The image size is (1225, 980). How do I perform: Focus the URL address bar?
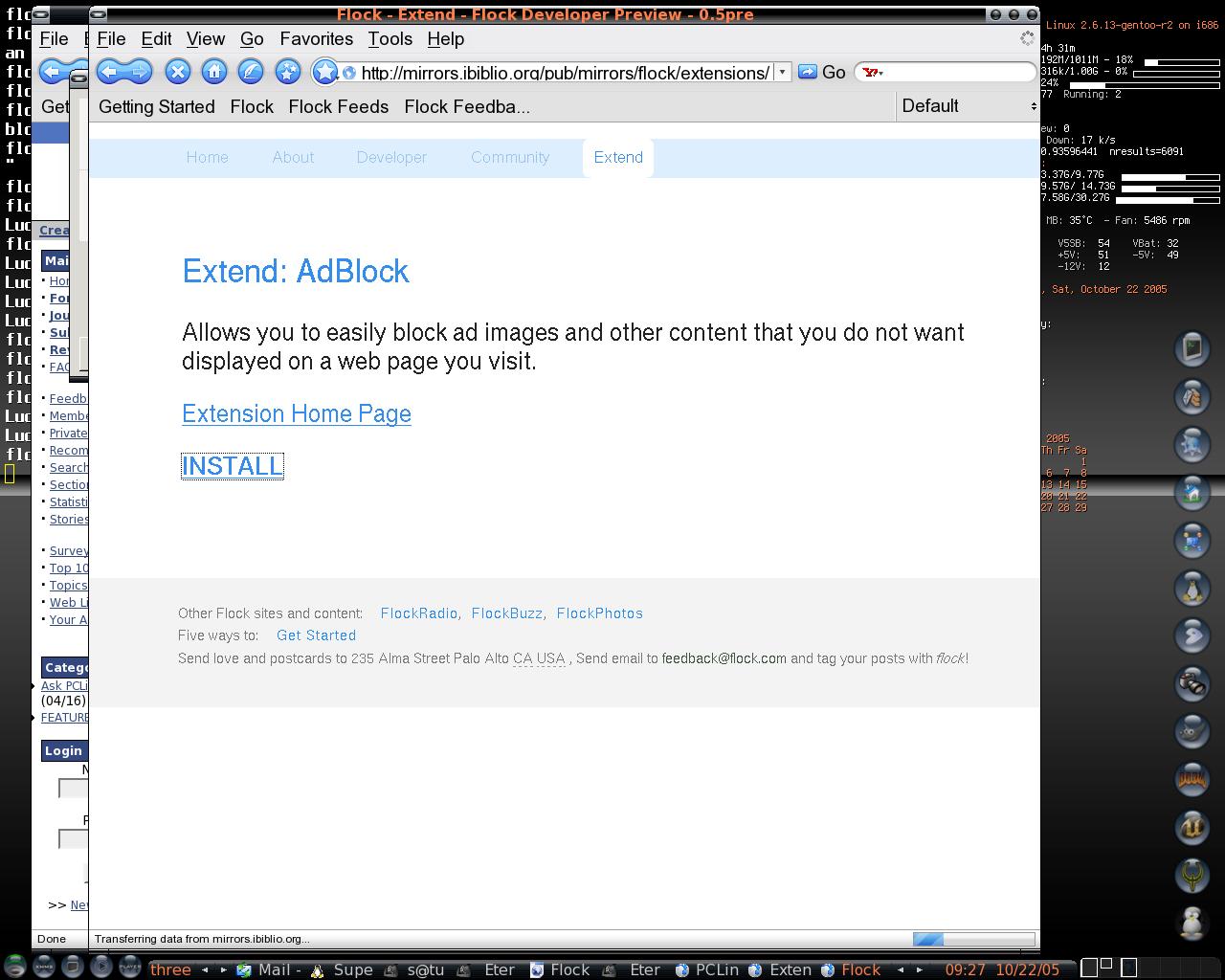point(565,73)
